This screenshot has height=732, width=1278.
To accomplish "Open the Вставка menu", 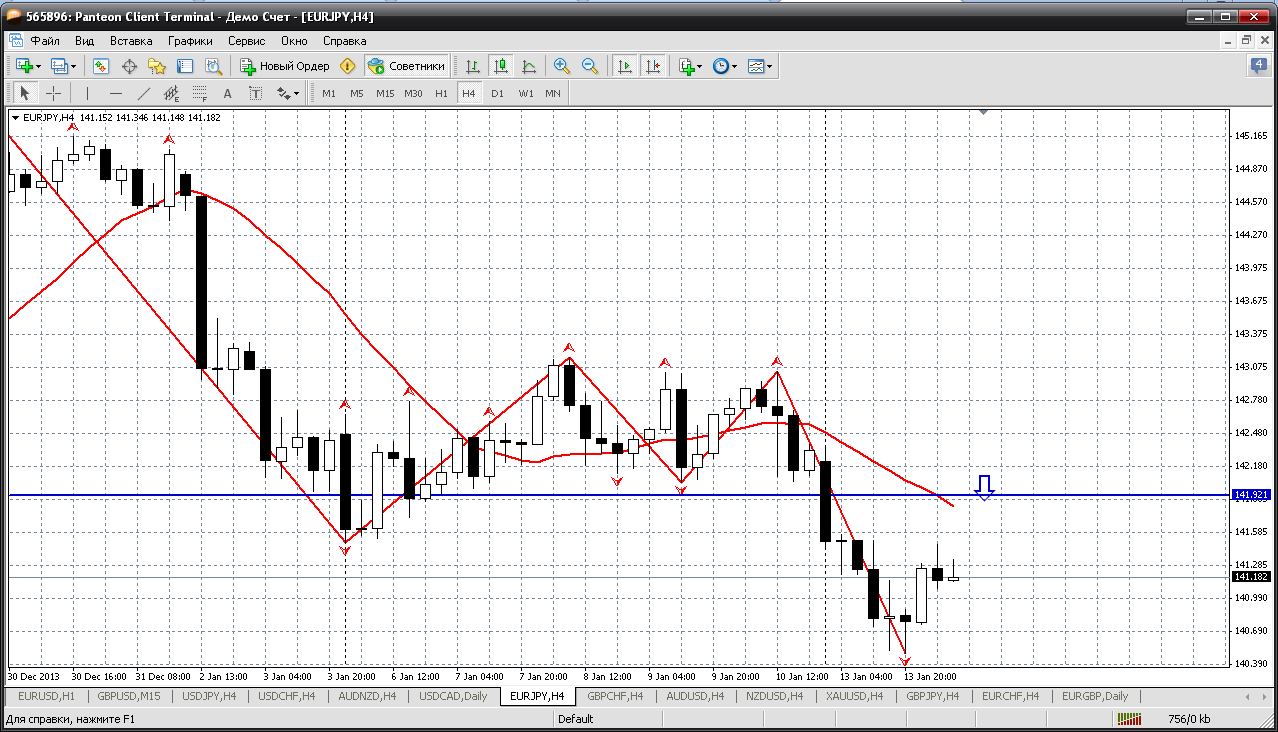I will click(x=131, y=41).
